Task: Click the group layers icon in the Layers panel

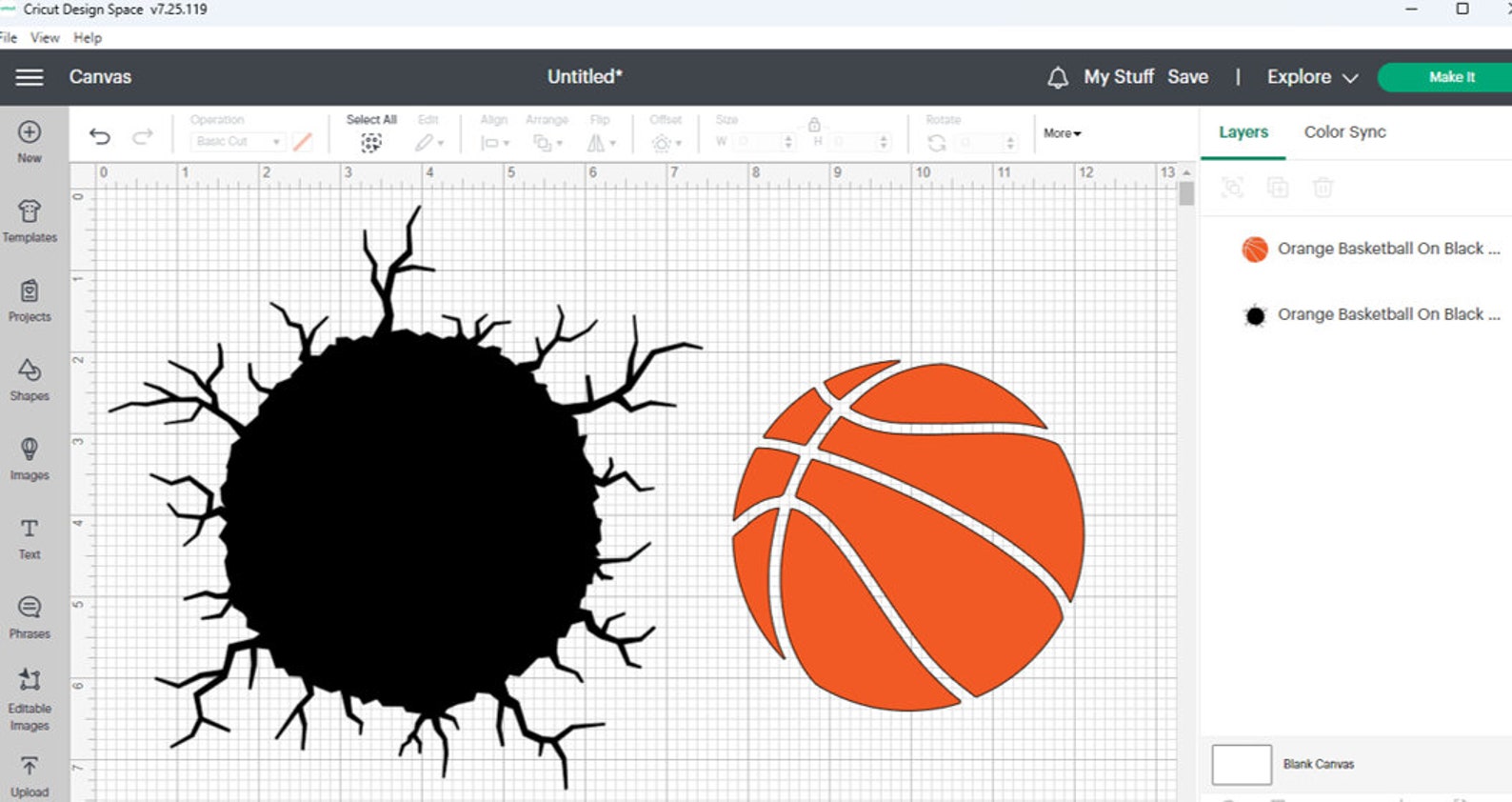Action: [1232, 188]
